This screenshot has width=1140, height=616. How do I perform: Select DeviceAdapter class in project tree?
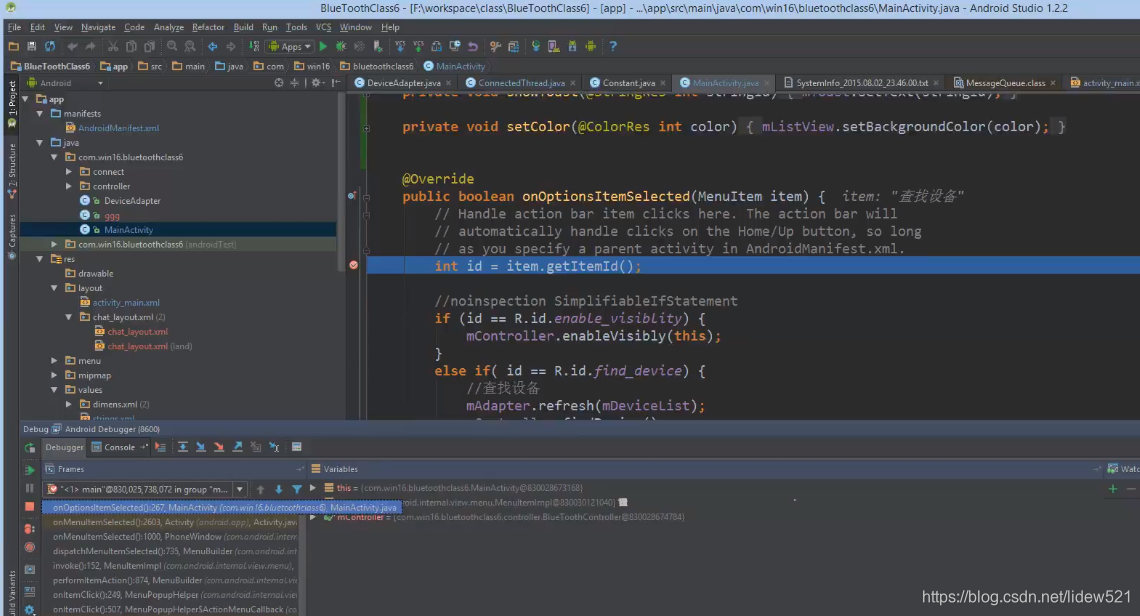coord(132,201)
